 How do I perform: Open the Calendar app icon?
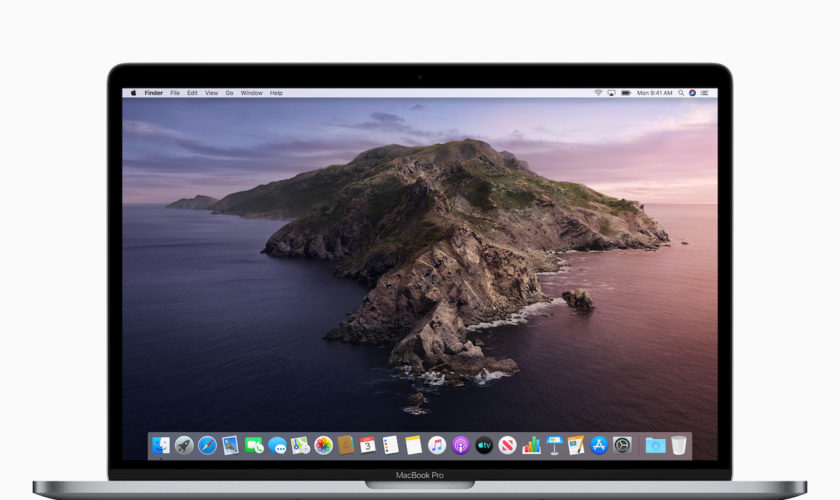[x=368, y=445]
